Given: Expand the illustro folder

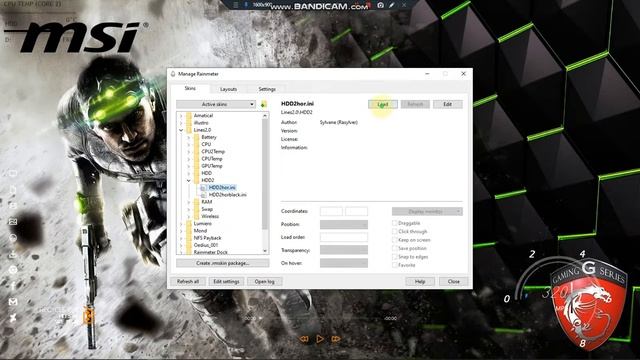Looking at the screenshot, I should pos(181,123).
